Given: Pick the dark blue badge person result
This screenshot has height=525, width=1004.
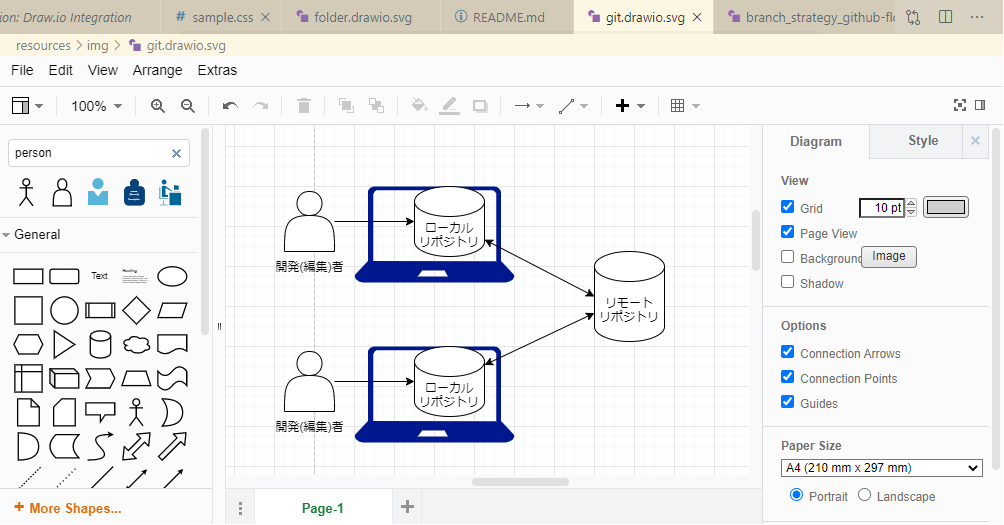Looking at the screenshot, I should coord(134,192).
